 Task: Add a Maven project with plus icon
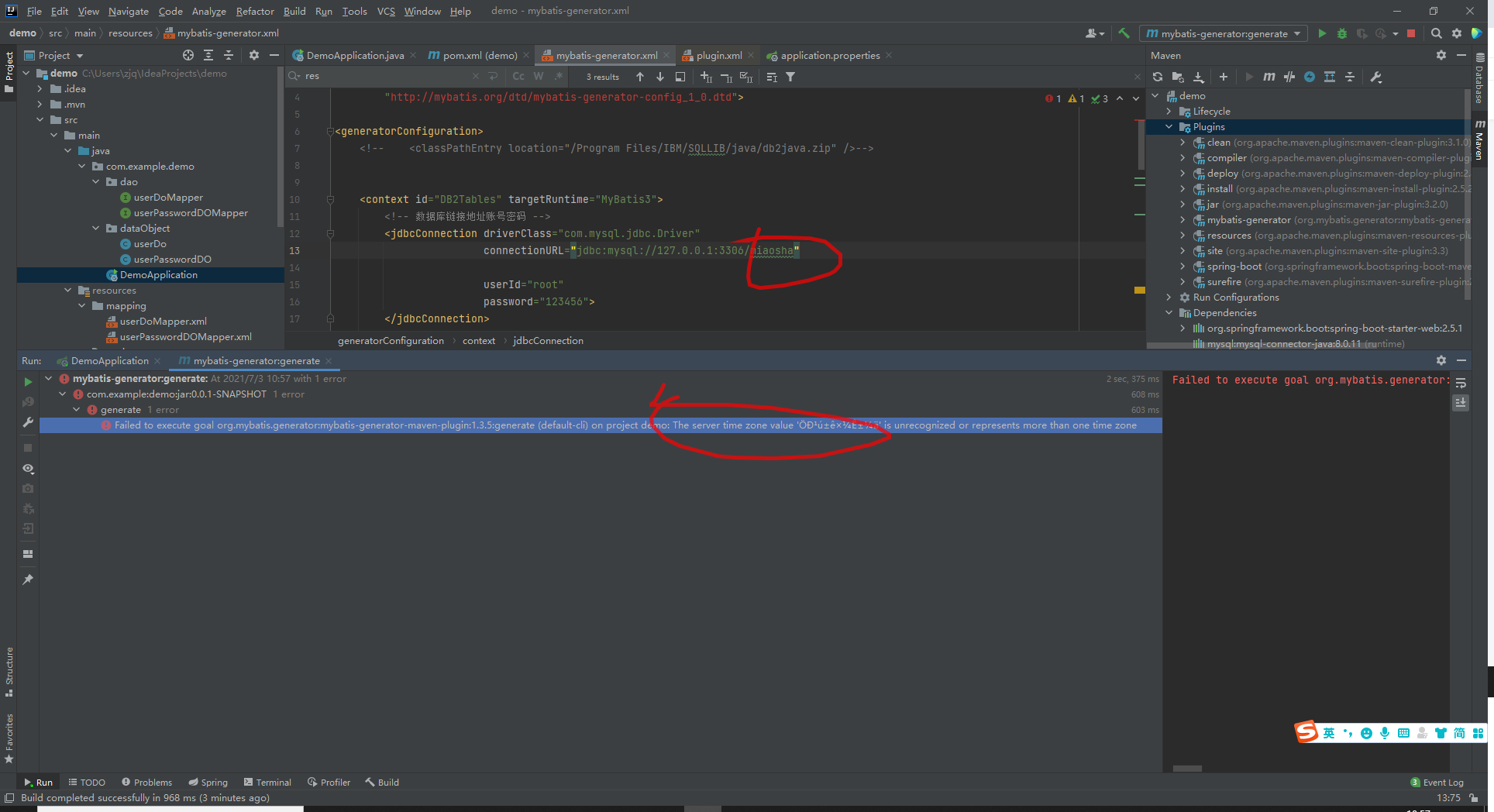click(1224, 77)
